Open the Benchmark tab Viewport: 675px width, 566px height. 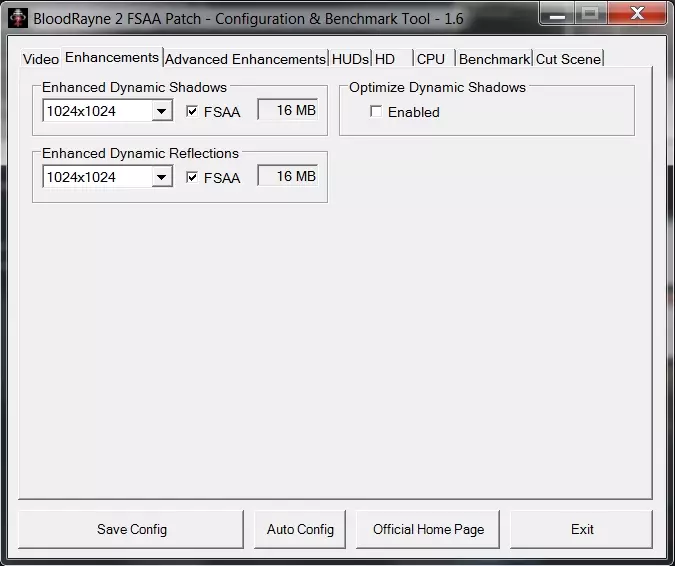point(494,59)
